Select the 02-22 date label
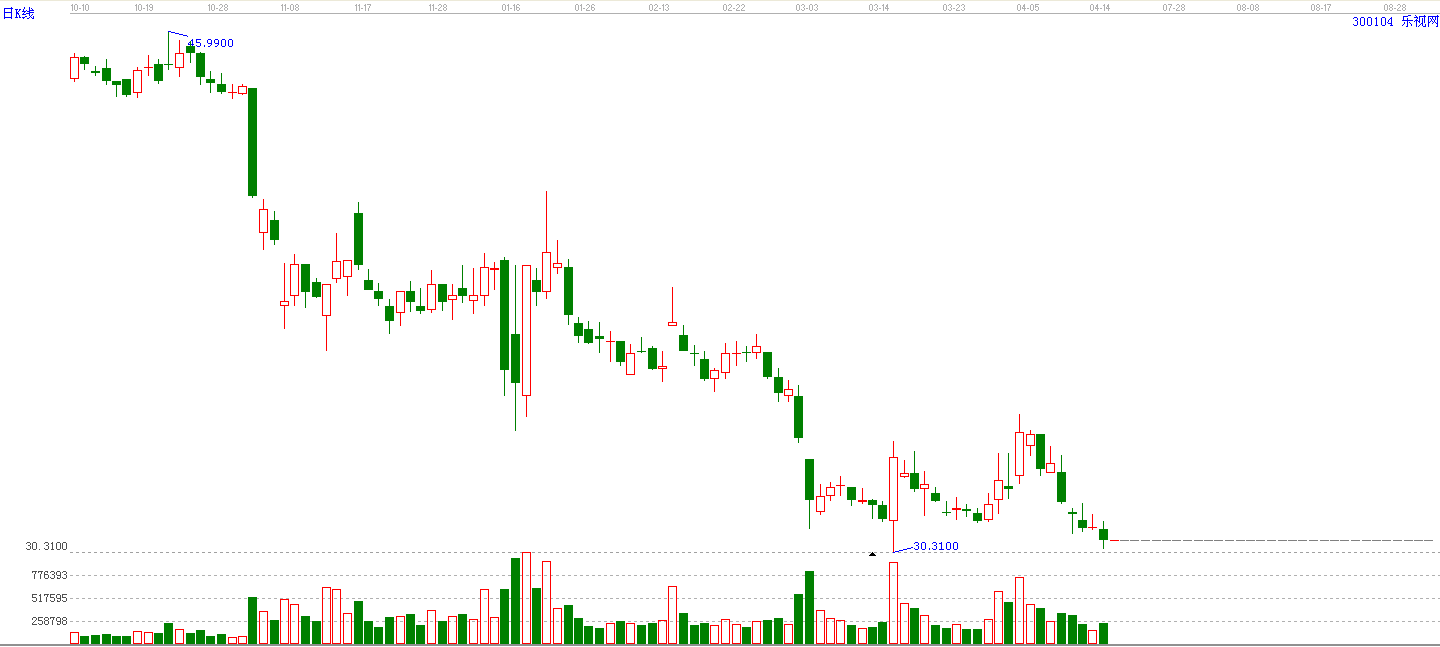Screen dimensions: 1440x647 (x=734, y=7)
